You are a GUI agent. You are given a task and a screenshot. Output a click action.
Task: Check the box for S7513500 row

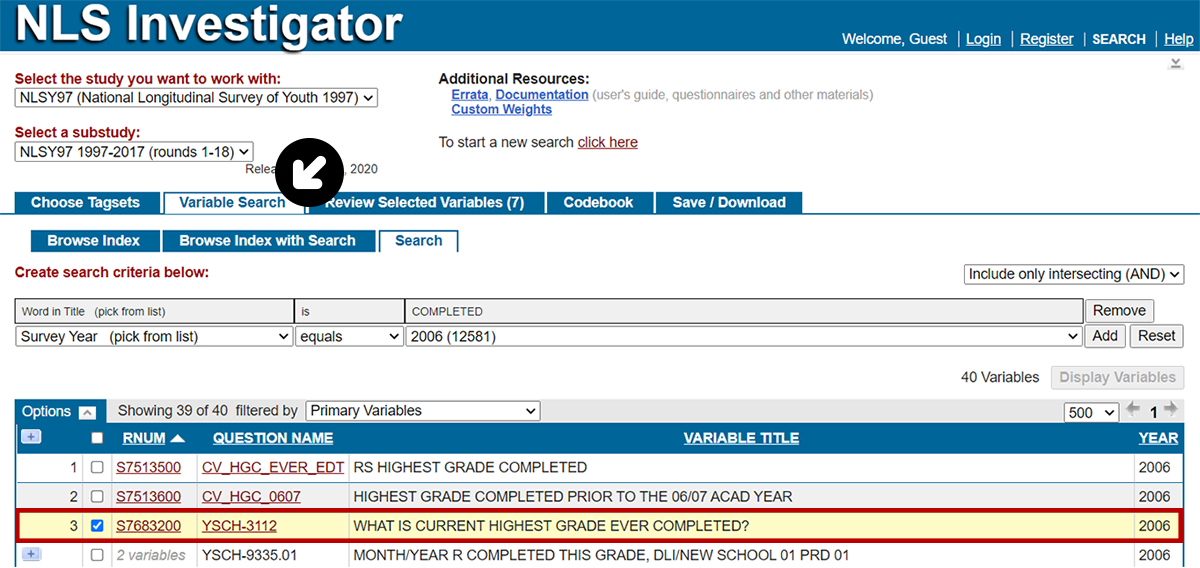[x=97, y=467]
